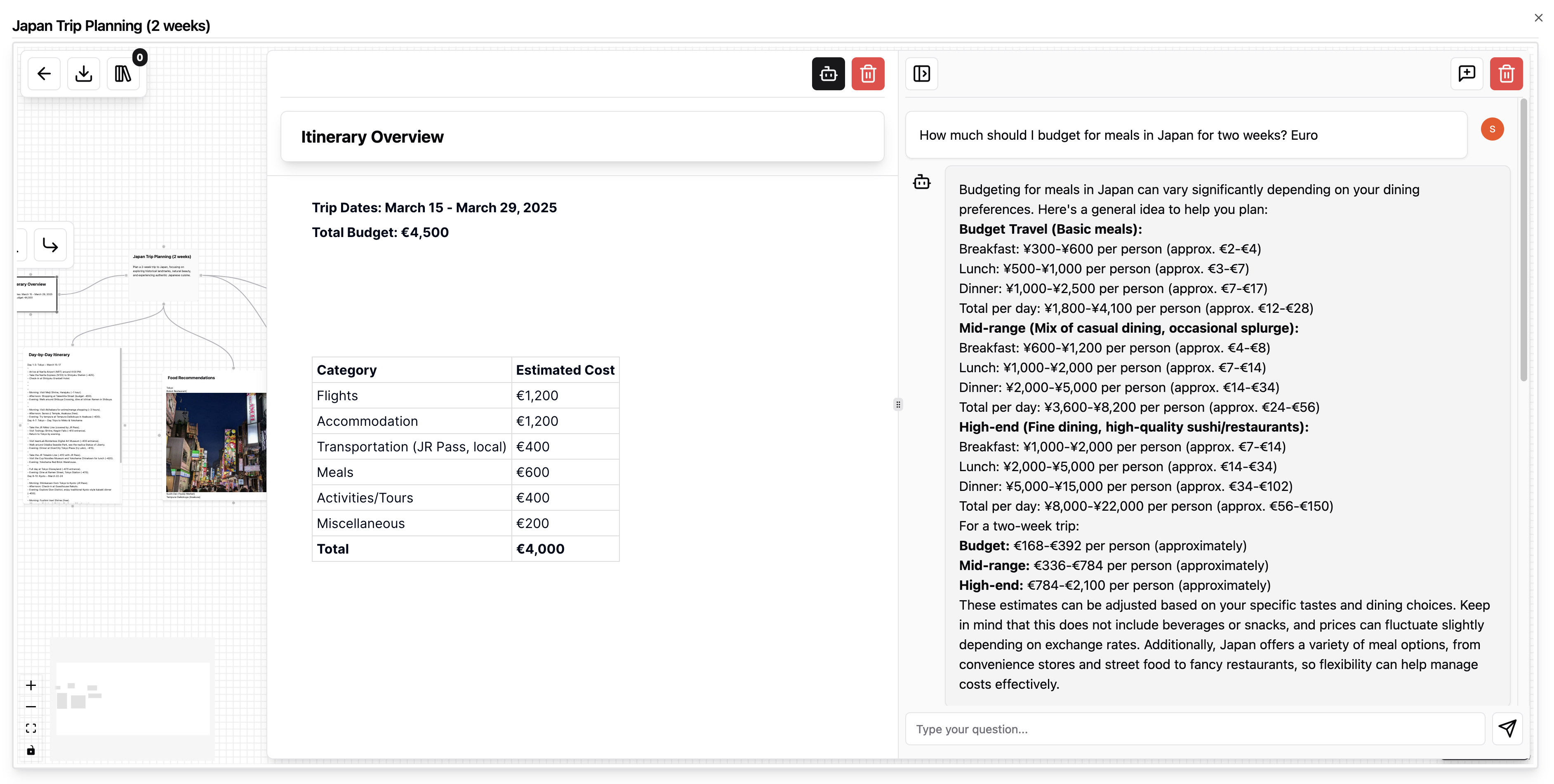
Task: Select the Day-by-Day Itinerary node
Action: click(x=73, y=425)
